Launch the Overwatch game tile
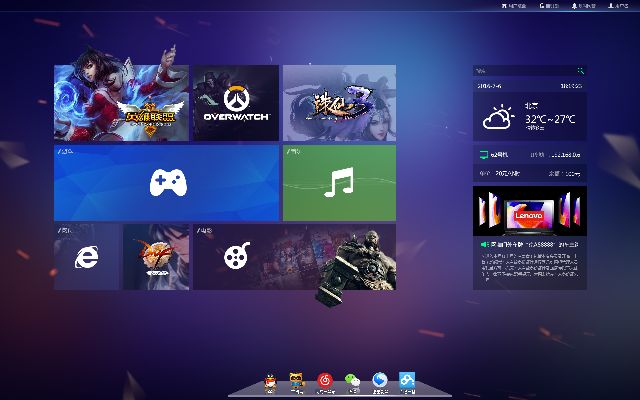Image resolution: width=640 pixels, height=400 pixels. click(x=236, y=103)
